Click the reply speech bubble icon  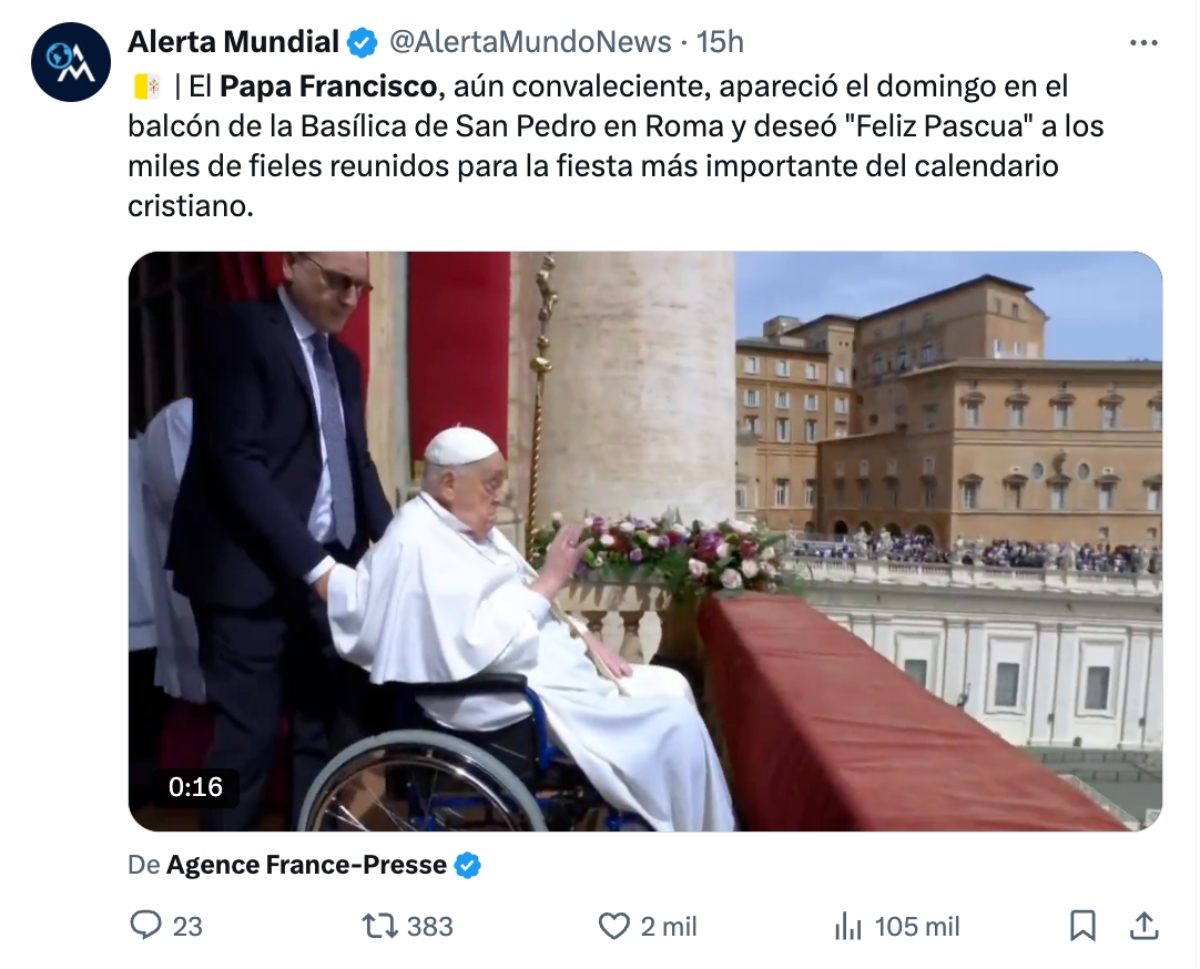[146, 925]
